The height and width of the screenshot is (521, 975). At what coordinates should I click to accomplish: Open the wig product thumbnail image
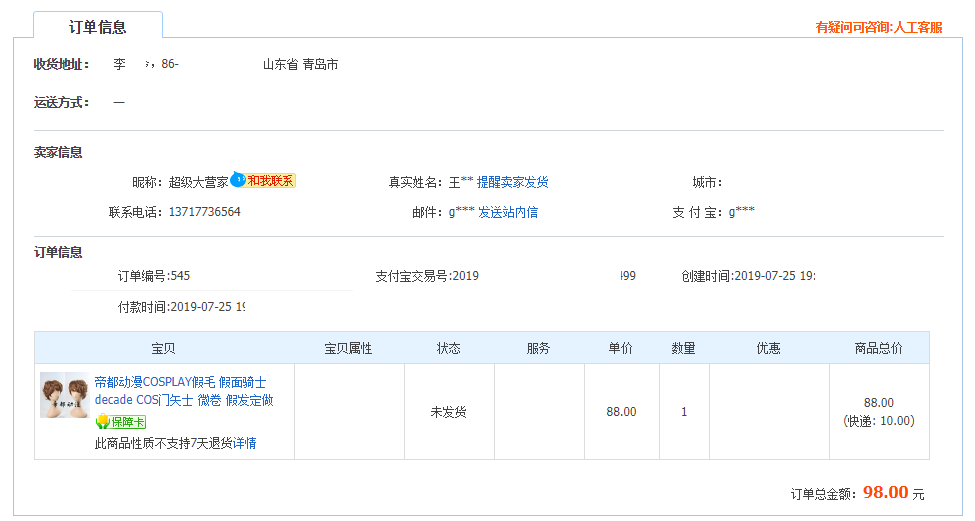[x=64, y=396]
